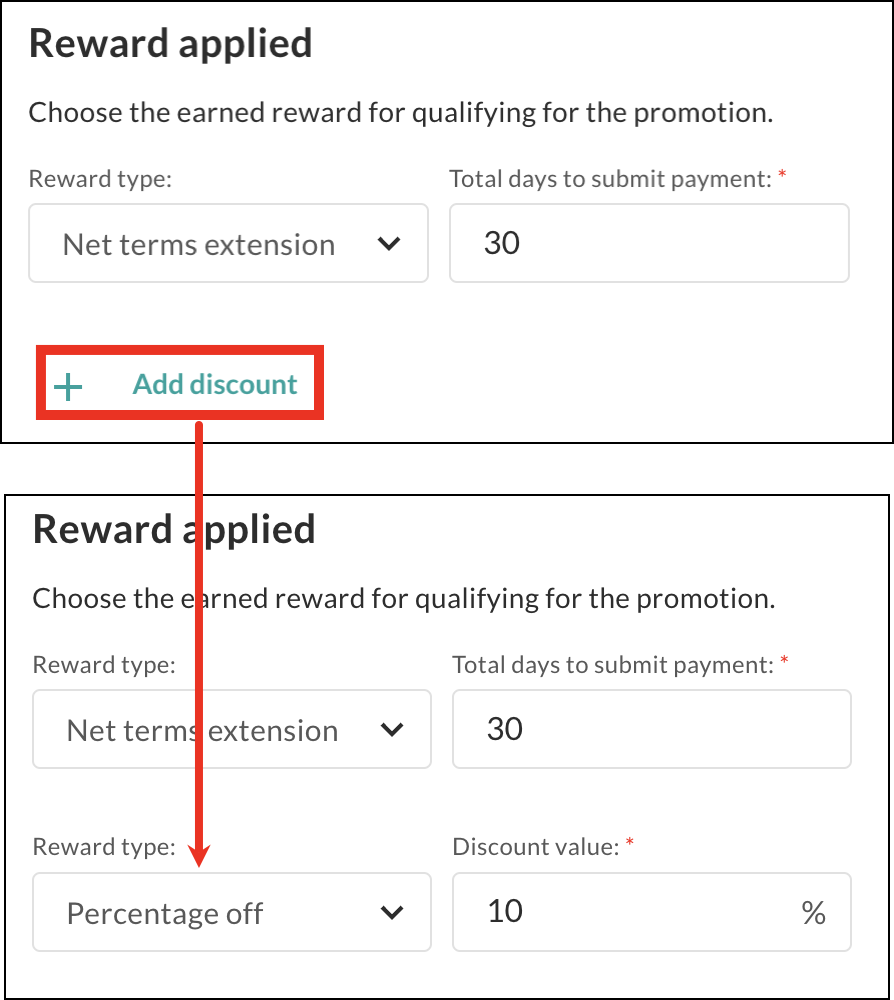Screen dimensions: 894x1000
Task: Click chevron of Net terms dropdown above Percentage off
Action: tap(393, 730)
